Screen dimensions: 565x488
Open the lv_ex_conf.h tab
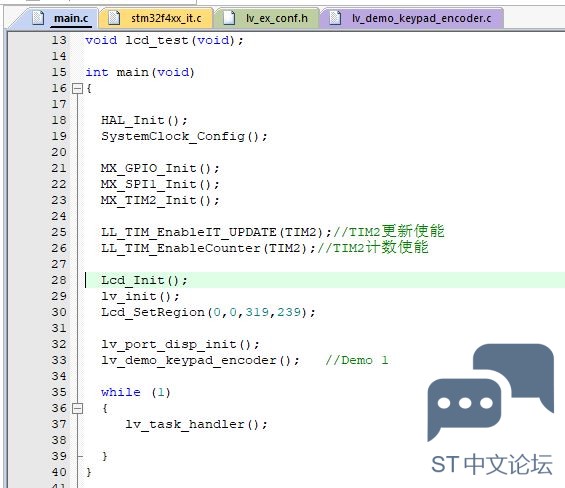click(x=267, y=18)
